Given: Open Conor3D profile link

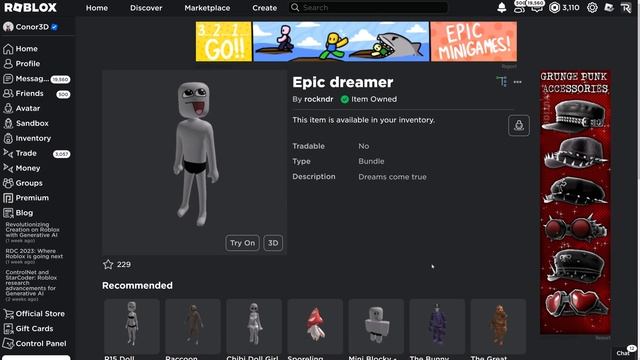Looking at the screenshot, I should [32, 27].
